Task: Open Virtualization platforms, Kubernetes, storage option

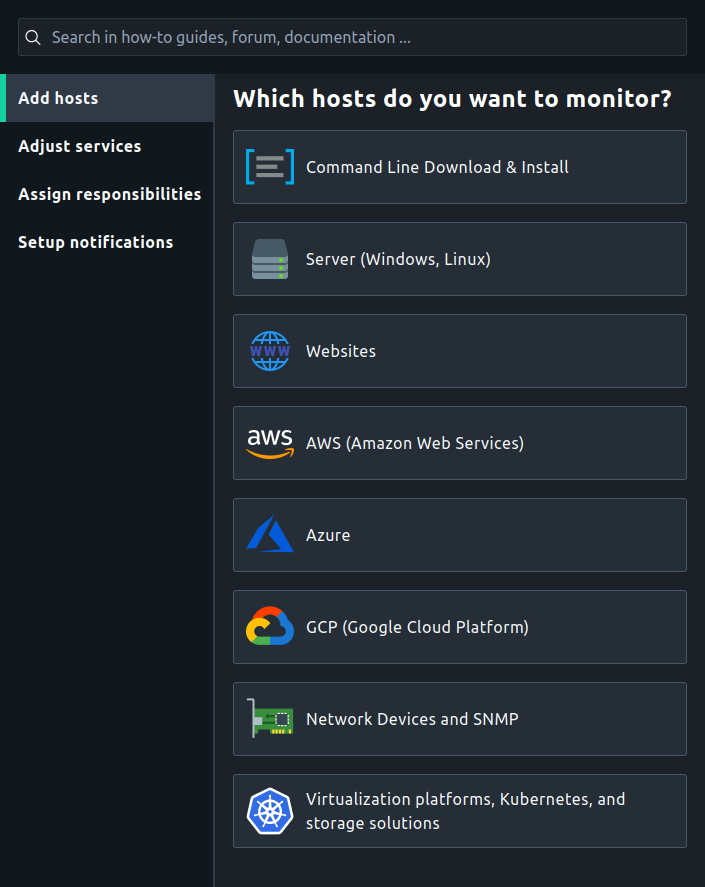Action: click(x=459, y=811)
